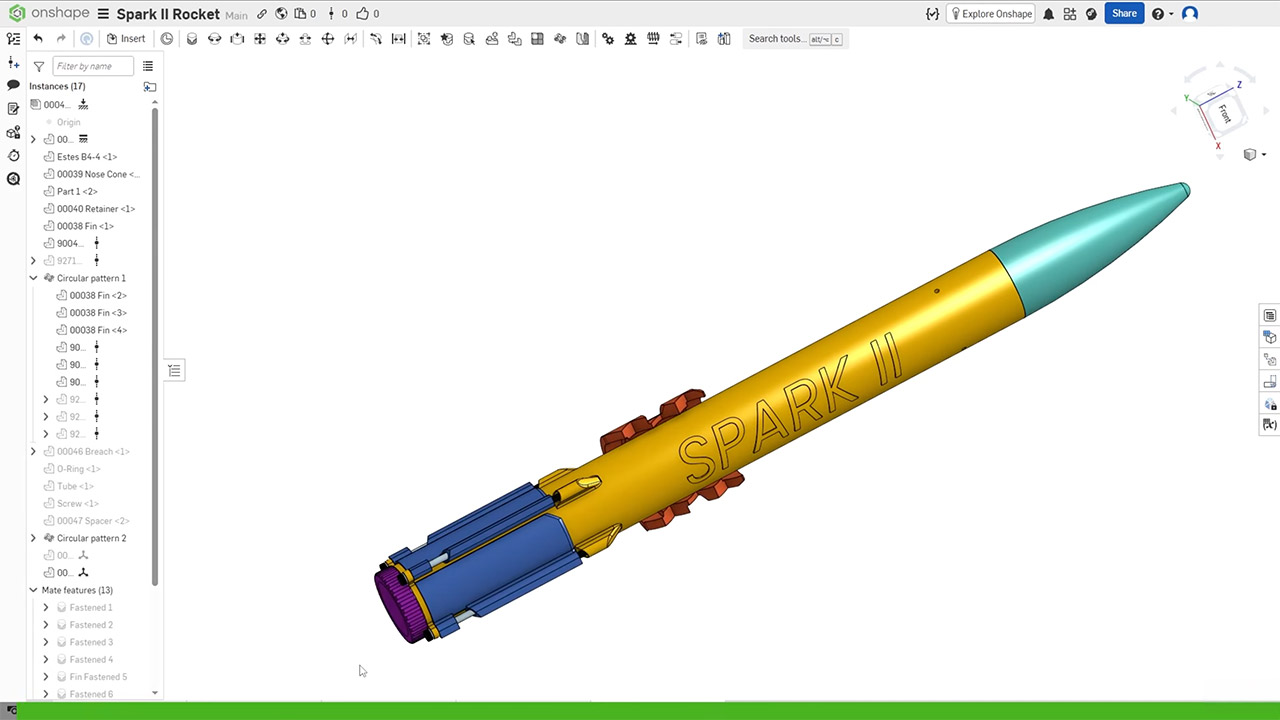Expand the Fastened 4 mate
The width and height of the screenshot is (1280, 720).
(45, 659)
